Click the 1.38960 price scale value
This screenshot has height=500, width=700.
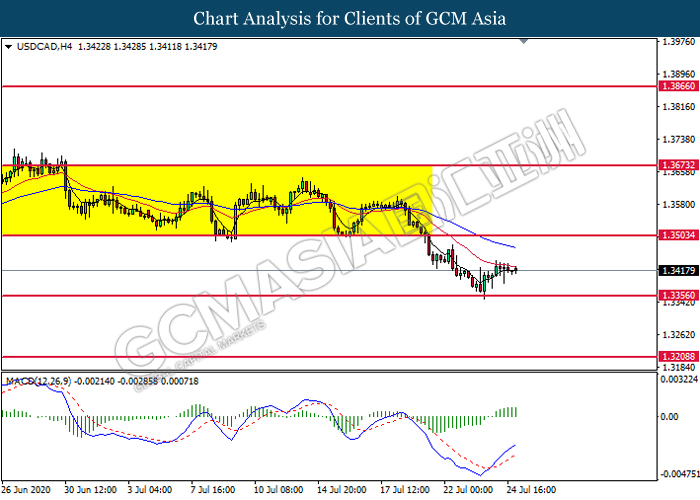pos(679,74)
